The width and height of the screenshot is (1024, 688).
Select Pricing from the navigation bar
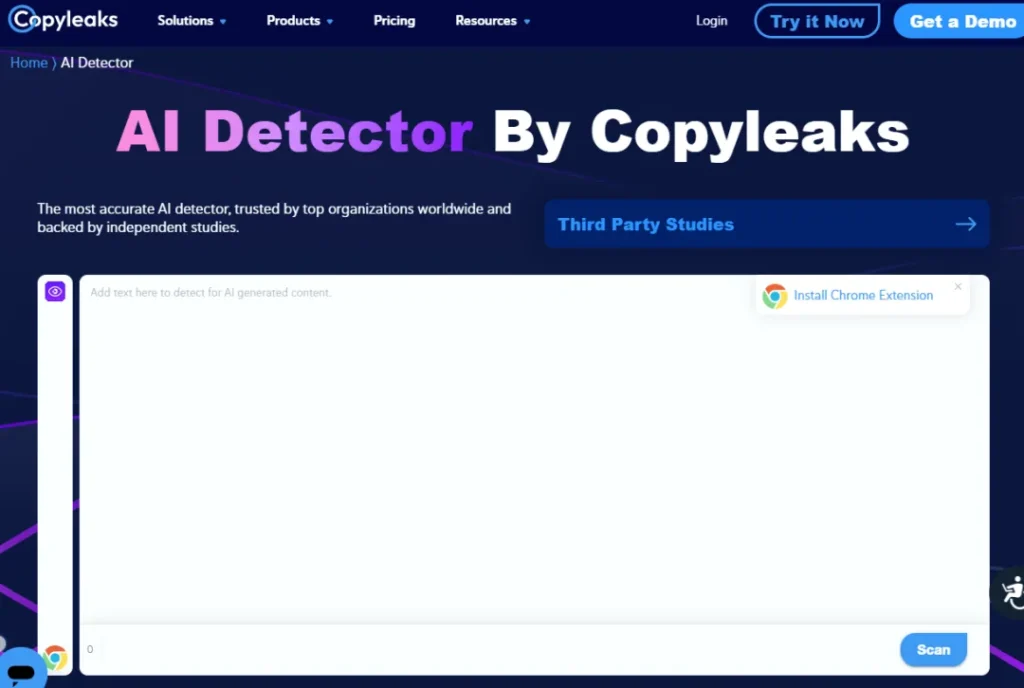click(x=394, y=20)
